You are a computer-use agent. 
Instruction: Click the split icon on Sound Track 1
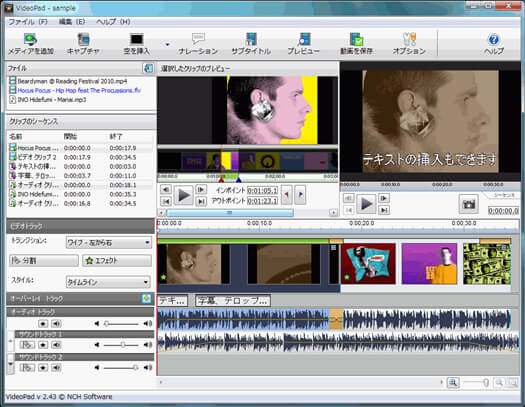(27, 344)
